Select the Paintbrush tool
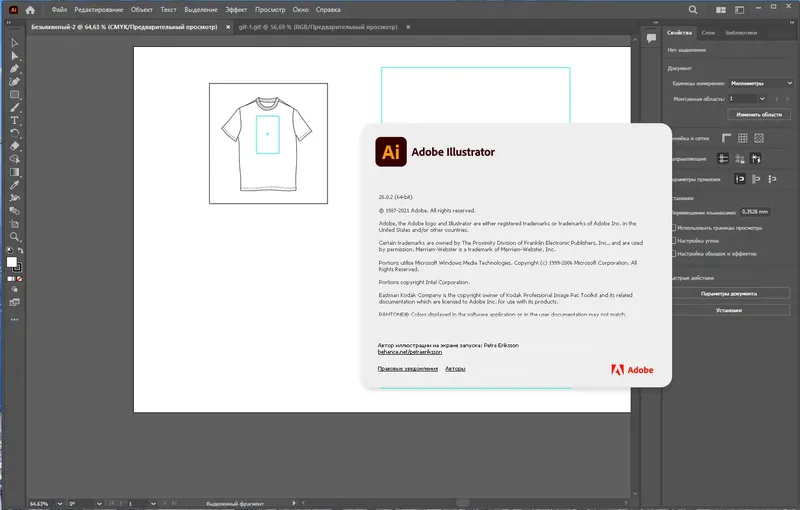The image size is (800, 510). coord(14,108)
